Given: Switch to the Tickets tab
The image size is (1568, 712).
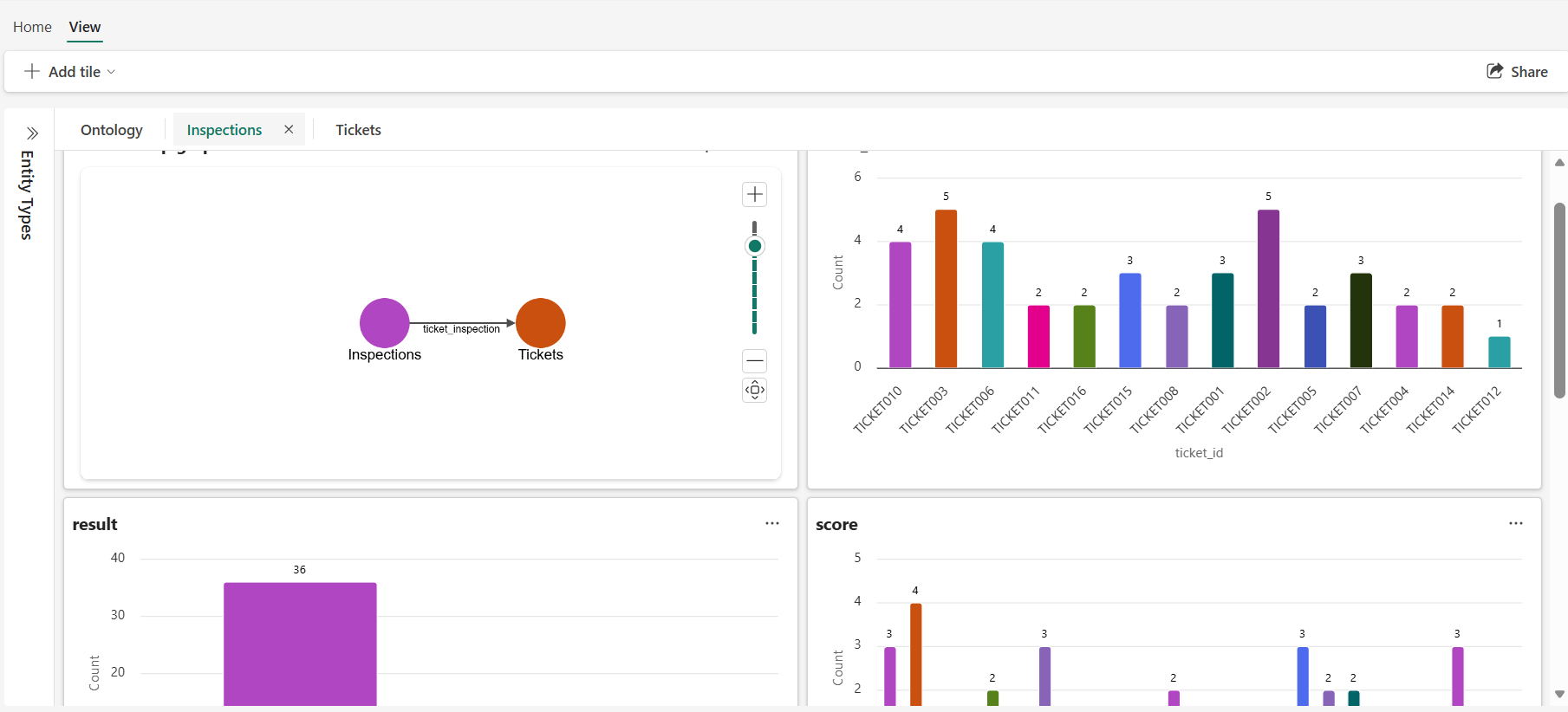Looking at the screenshot, I should 358,130.
